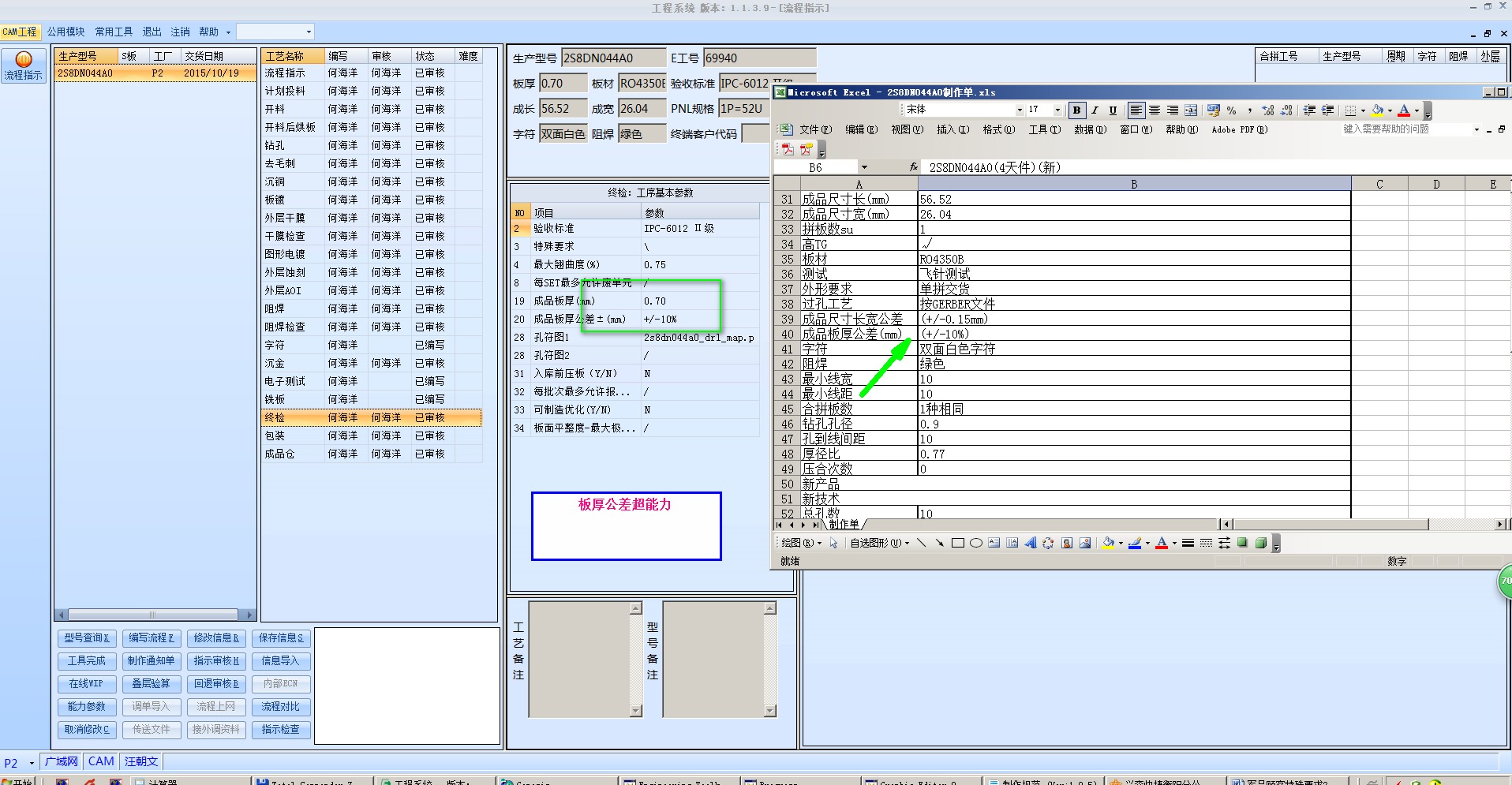Insert WordArt from drawing toolbar
Image resolution: width=1512 pixels, height=785 pixels.
[x=1031, y=543]
